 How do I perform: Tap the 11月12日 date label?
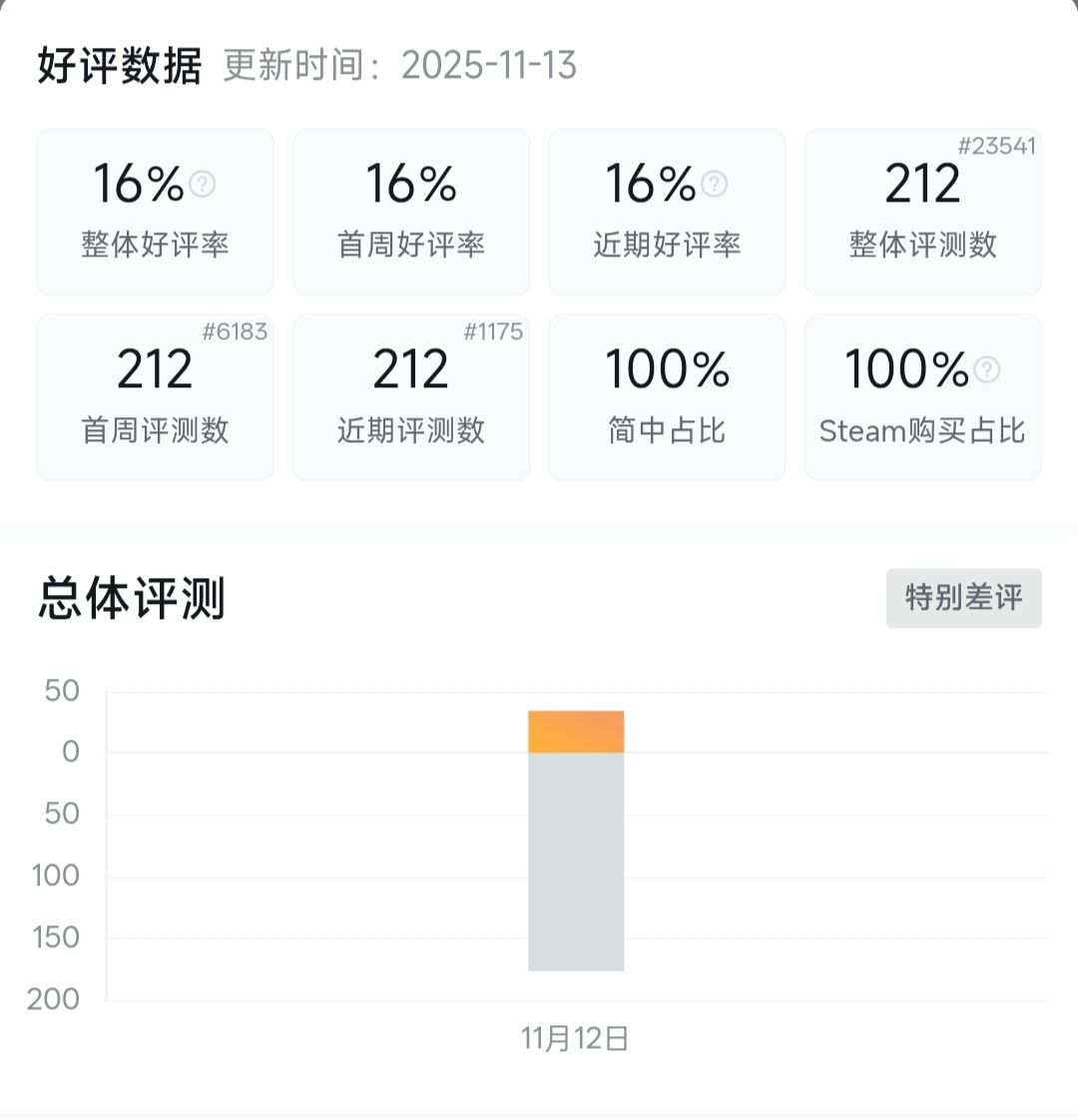[x=575, y=1039]
